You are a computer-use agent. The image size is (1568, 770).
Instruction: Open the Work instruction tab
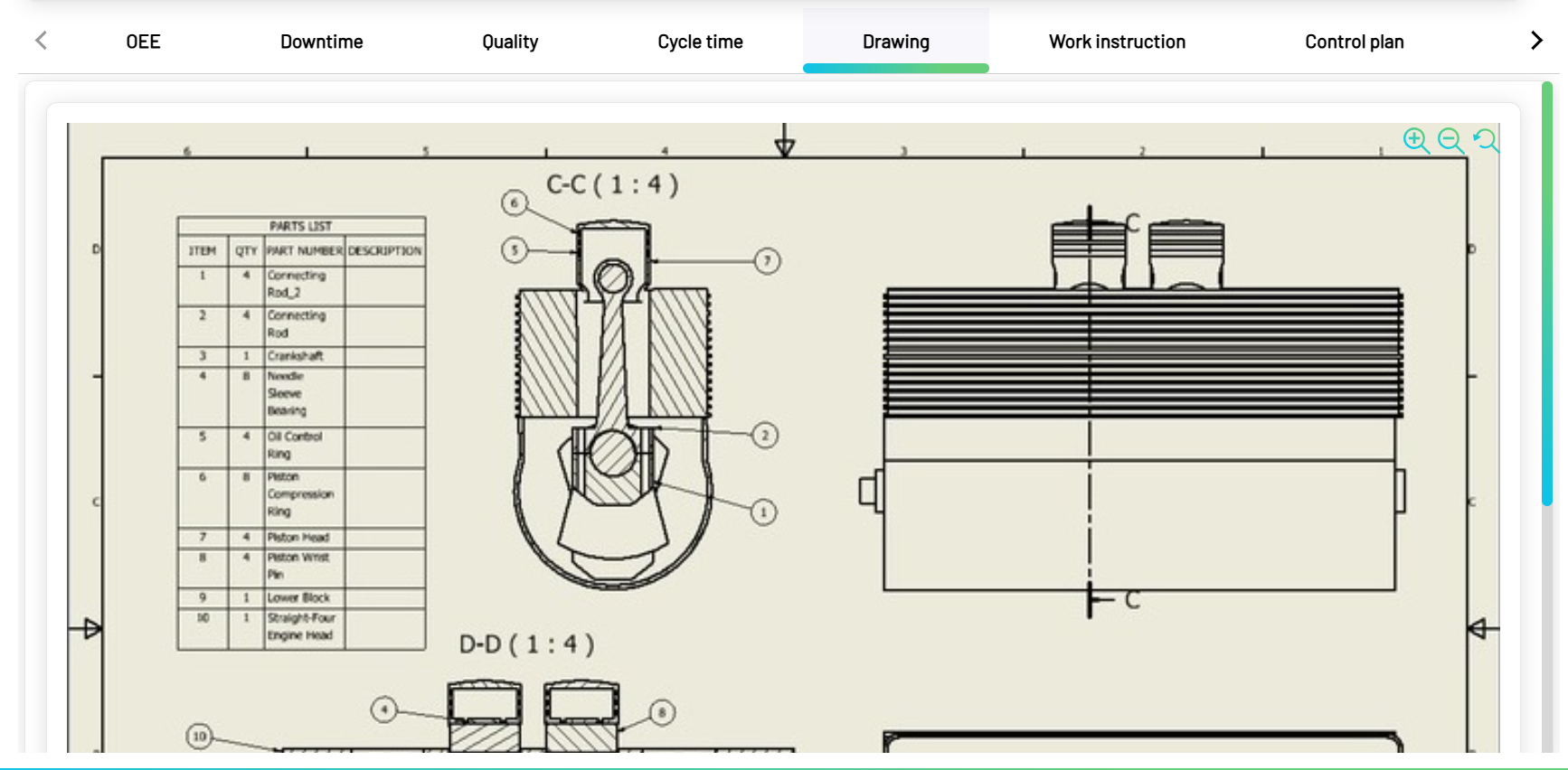tap(1117, 42)
